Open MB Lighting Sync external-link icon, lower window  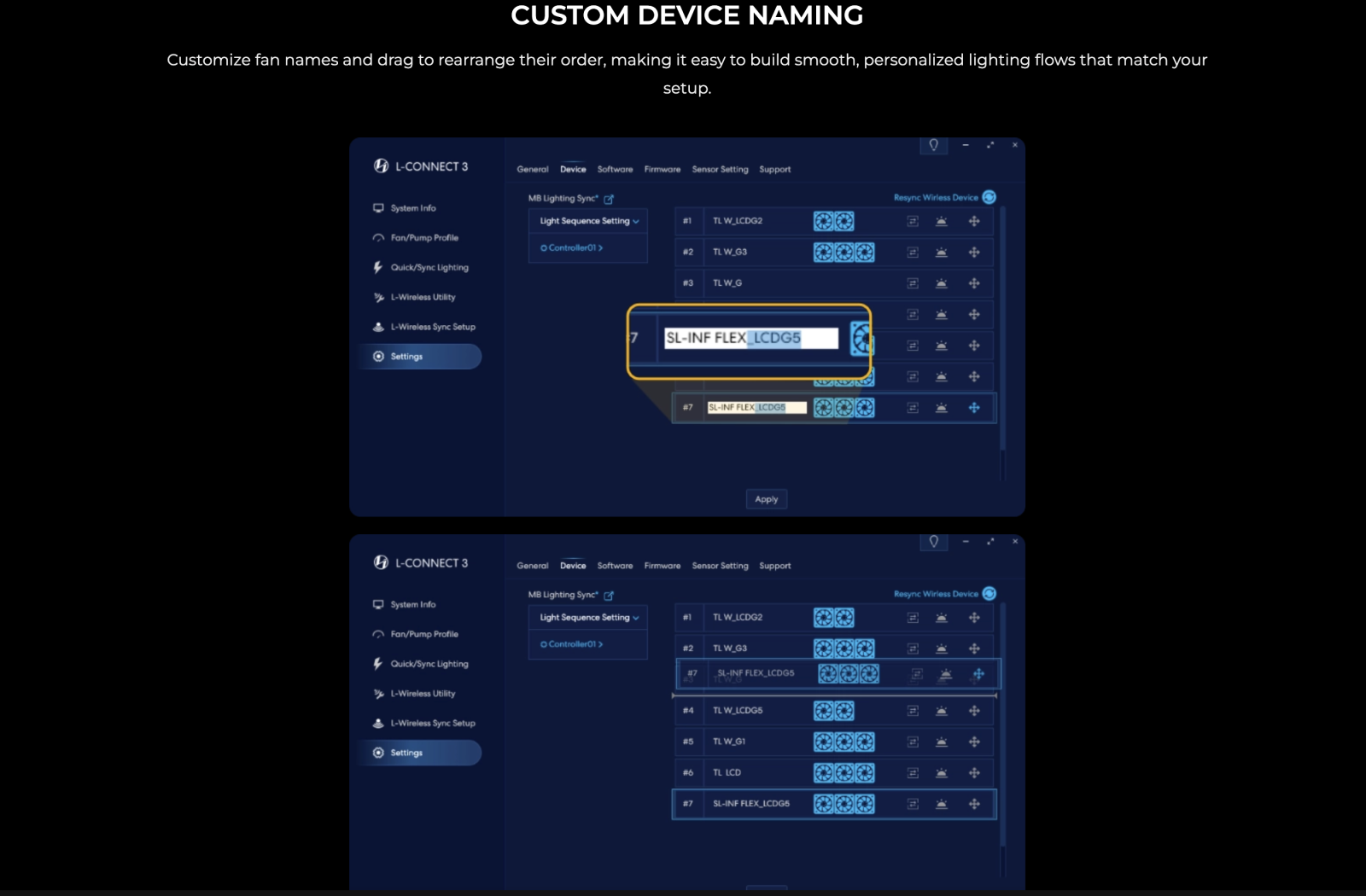pyautogui.click(x=609, y=596)
